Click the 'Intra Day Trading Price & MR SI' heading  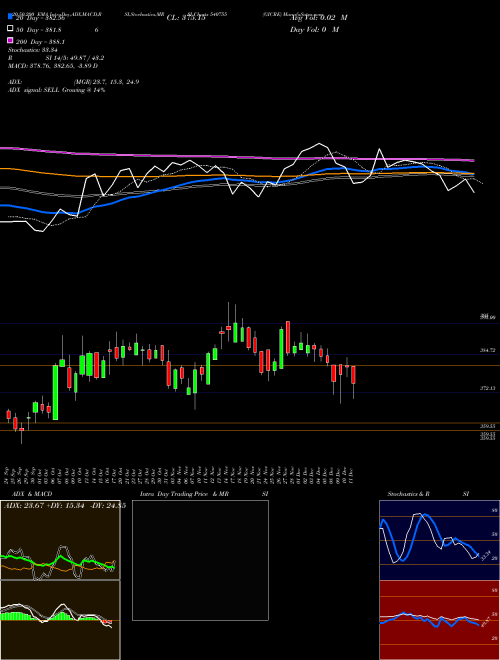point(204,494)
